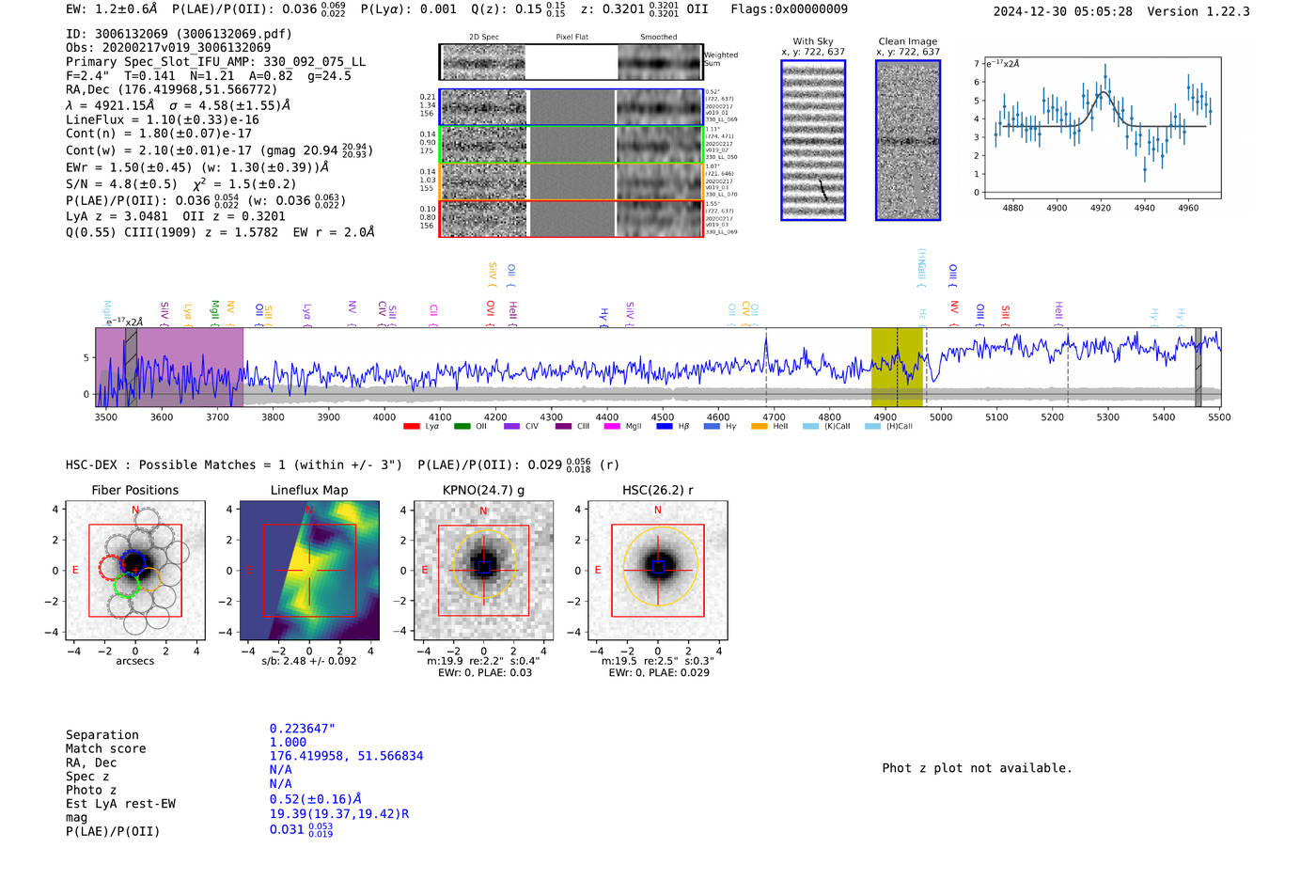
Task: Open the Lineflux Map panel
Action: click(309, 570)
